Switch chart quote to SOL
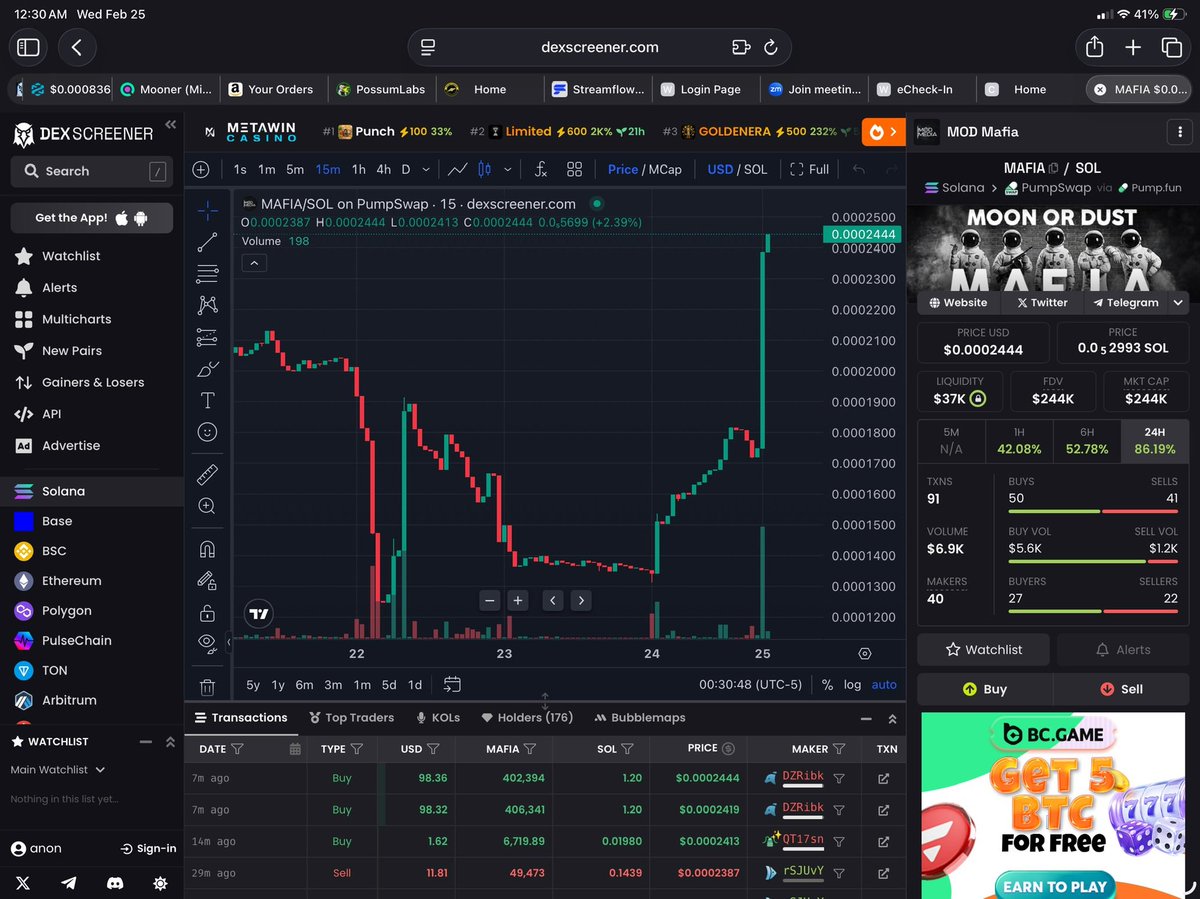Viewport: 1200px width, 899px height. (x=755, y=169)
